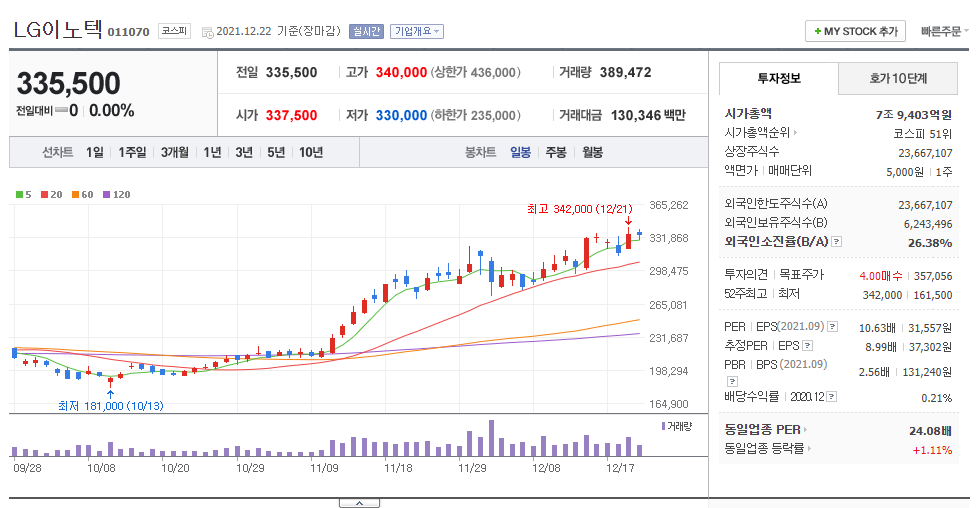Click the 거래량 value 389,472
Image resolution: width=979 pixels, height=508 pixels.
(626, 72)
